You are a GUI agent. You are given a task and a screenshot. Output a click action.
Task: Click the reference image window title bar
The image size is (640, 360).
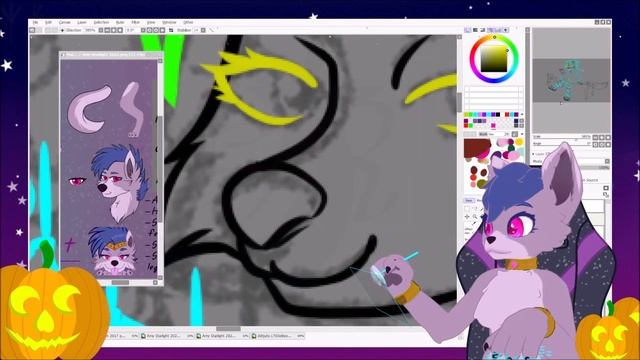(x=111, y=54)
